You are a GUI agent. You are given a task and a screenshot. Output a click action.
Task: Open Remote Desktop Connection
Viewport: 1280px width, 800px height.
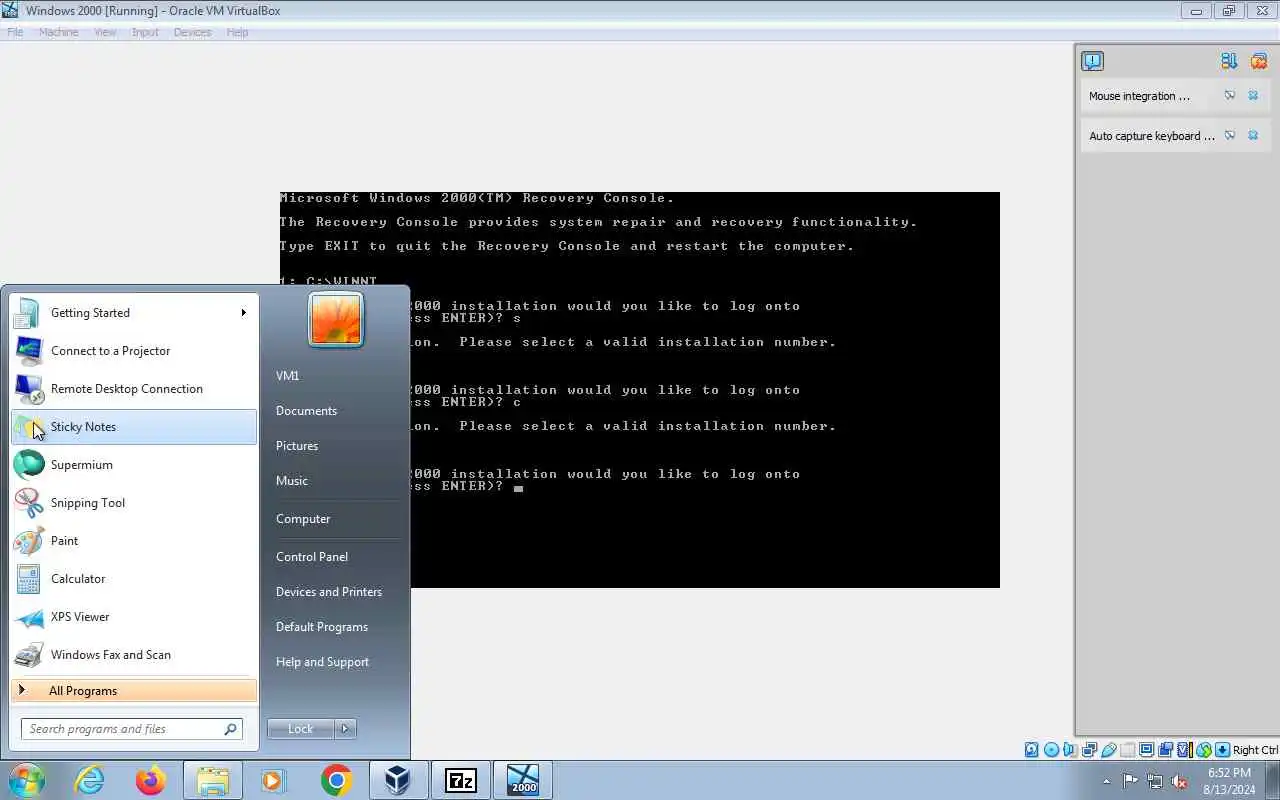pyautogui.click(x=133, y=389)
